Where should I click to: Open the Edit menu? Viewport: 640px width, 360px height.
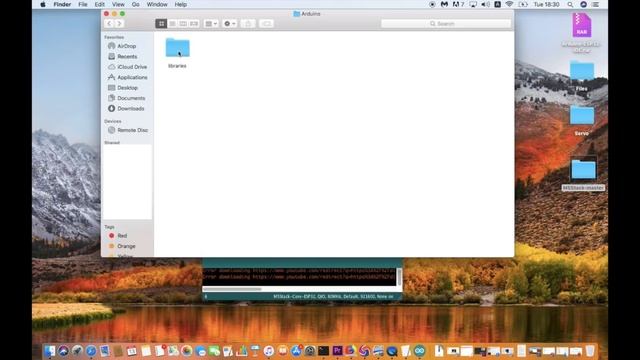click(x=100, y=4)
